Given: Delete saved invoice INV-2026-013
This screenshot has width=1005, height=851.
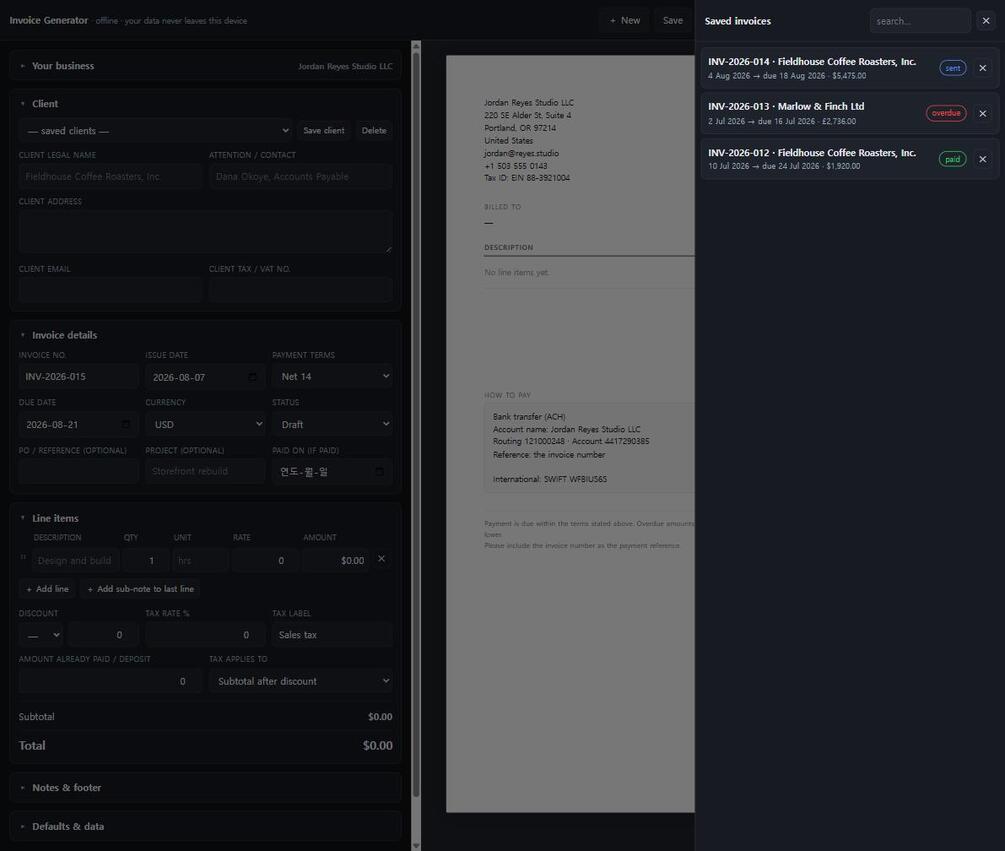Looking at the screenshot, I should point(983,113).
